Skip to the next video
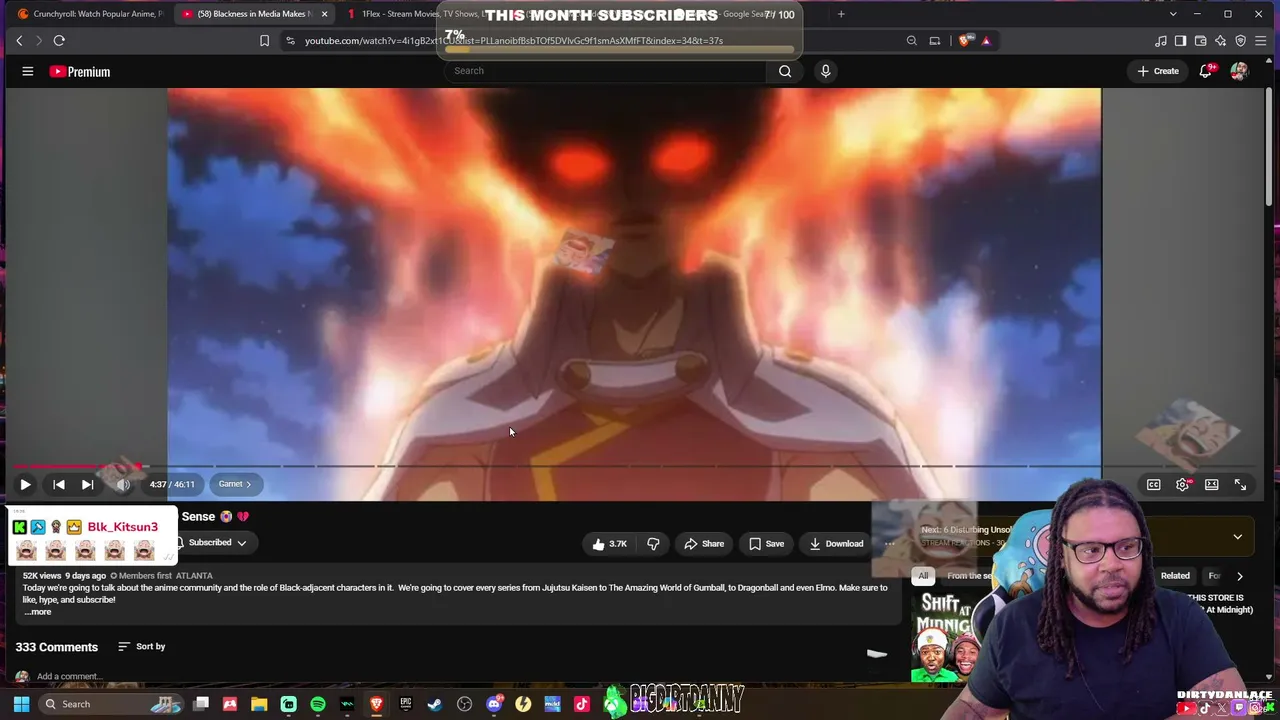Screen dimensions: 1280x720 click(88, 484)
